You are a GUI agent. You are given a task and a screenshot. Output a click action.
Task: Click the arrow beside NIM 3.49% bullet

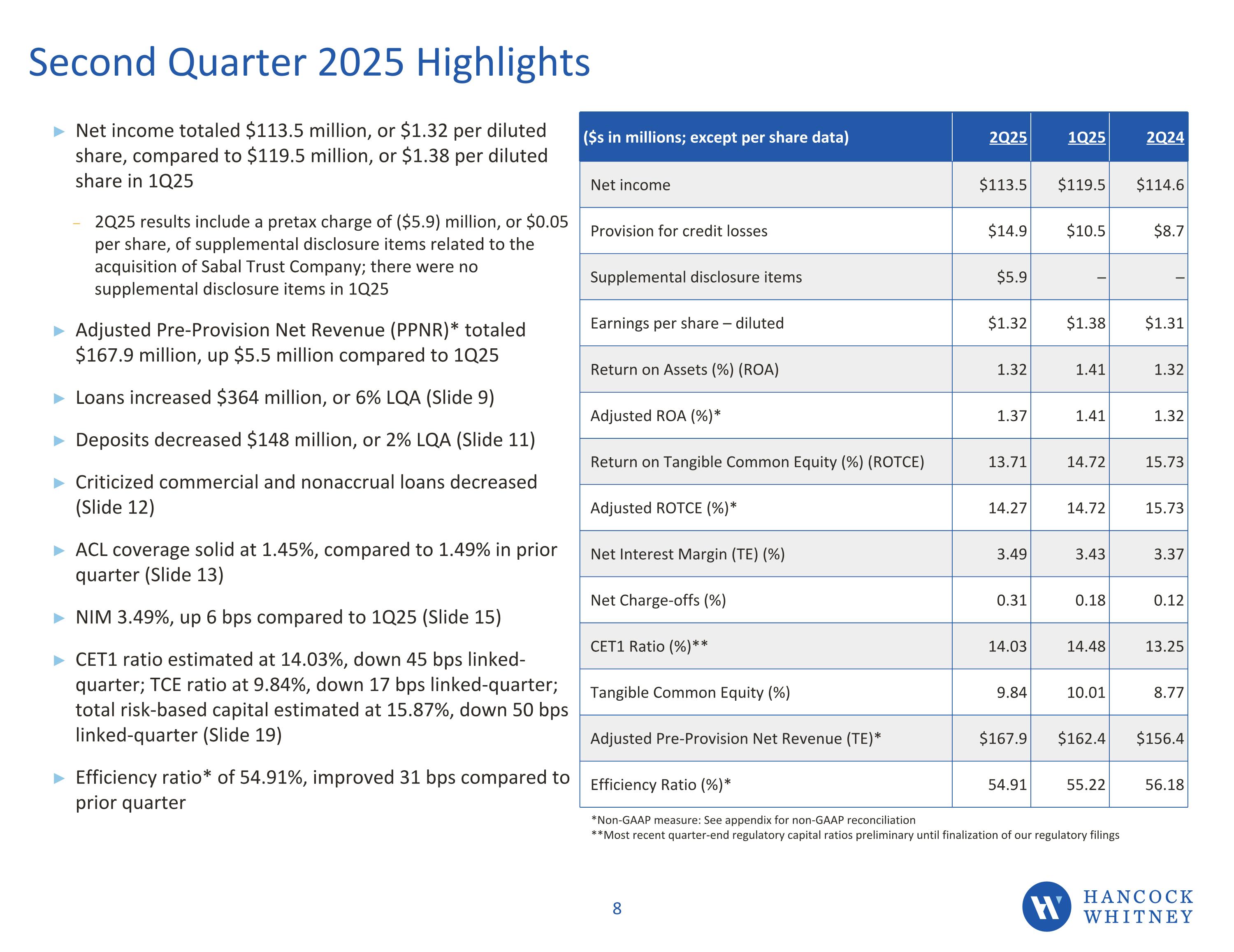[x=59, y=618]
